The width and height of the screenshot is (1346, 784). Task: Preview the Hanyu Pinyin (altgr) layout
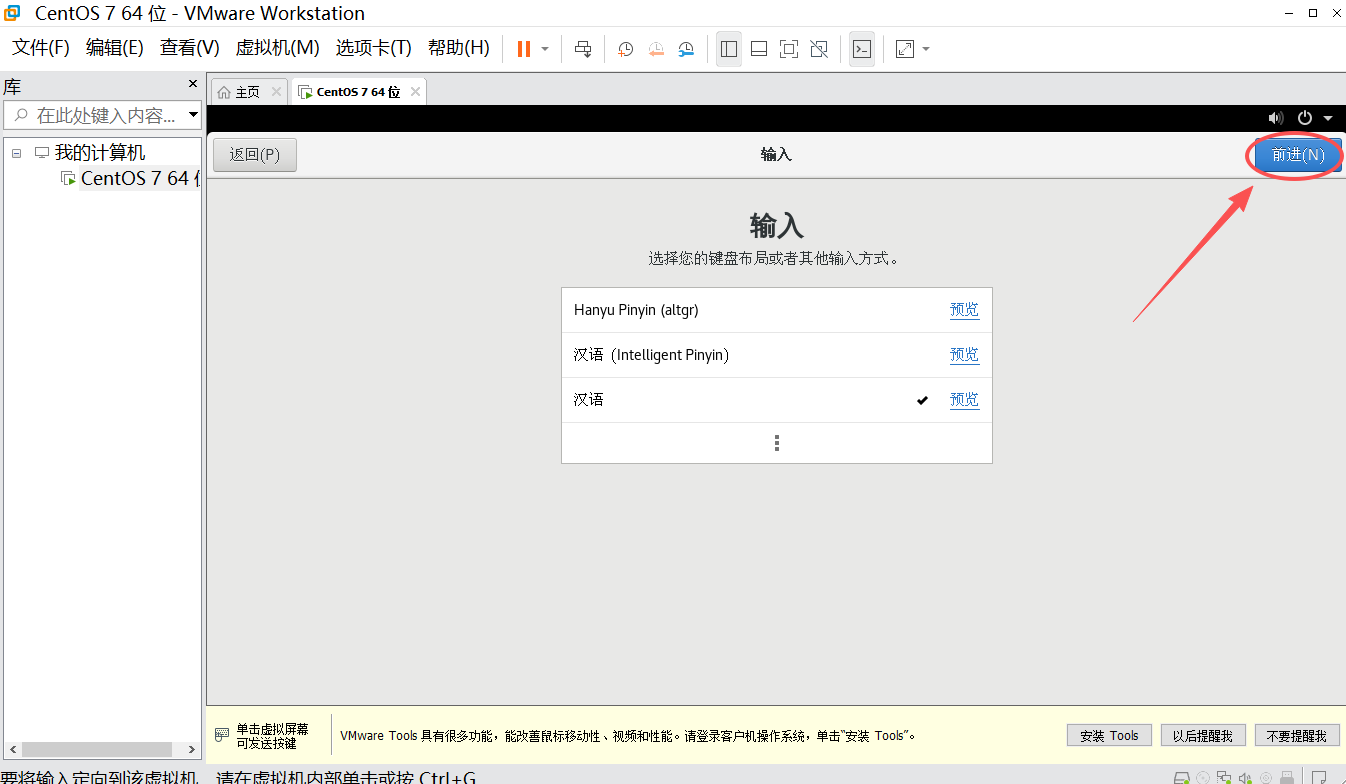point(964,310)
